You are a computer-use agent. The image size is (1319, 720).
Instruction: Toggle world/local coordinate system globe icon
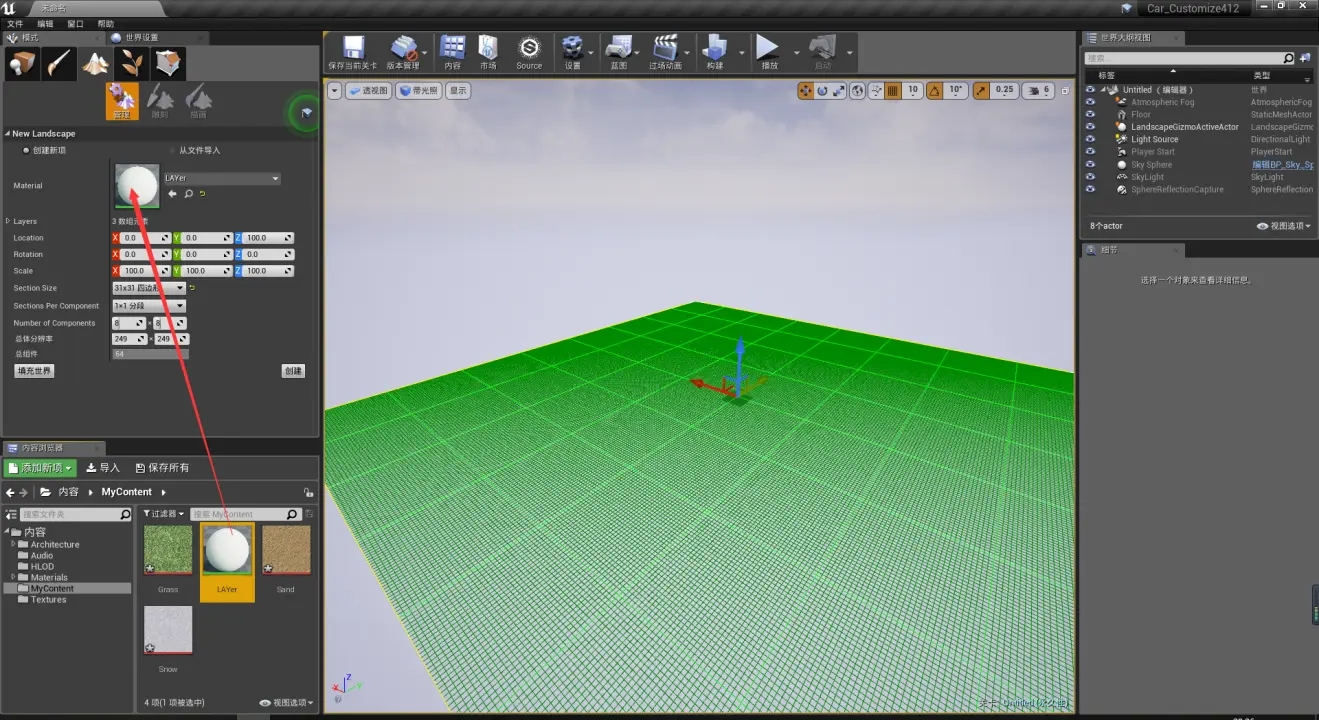point(858,90)
